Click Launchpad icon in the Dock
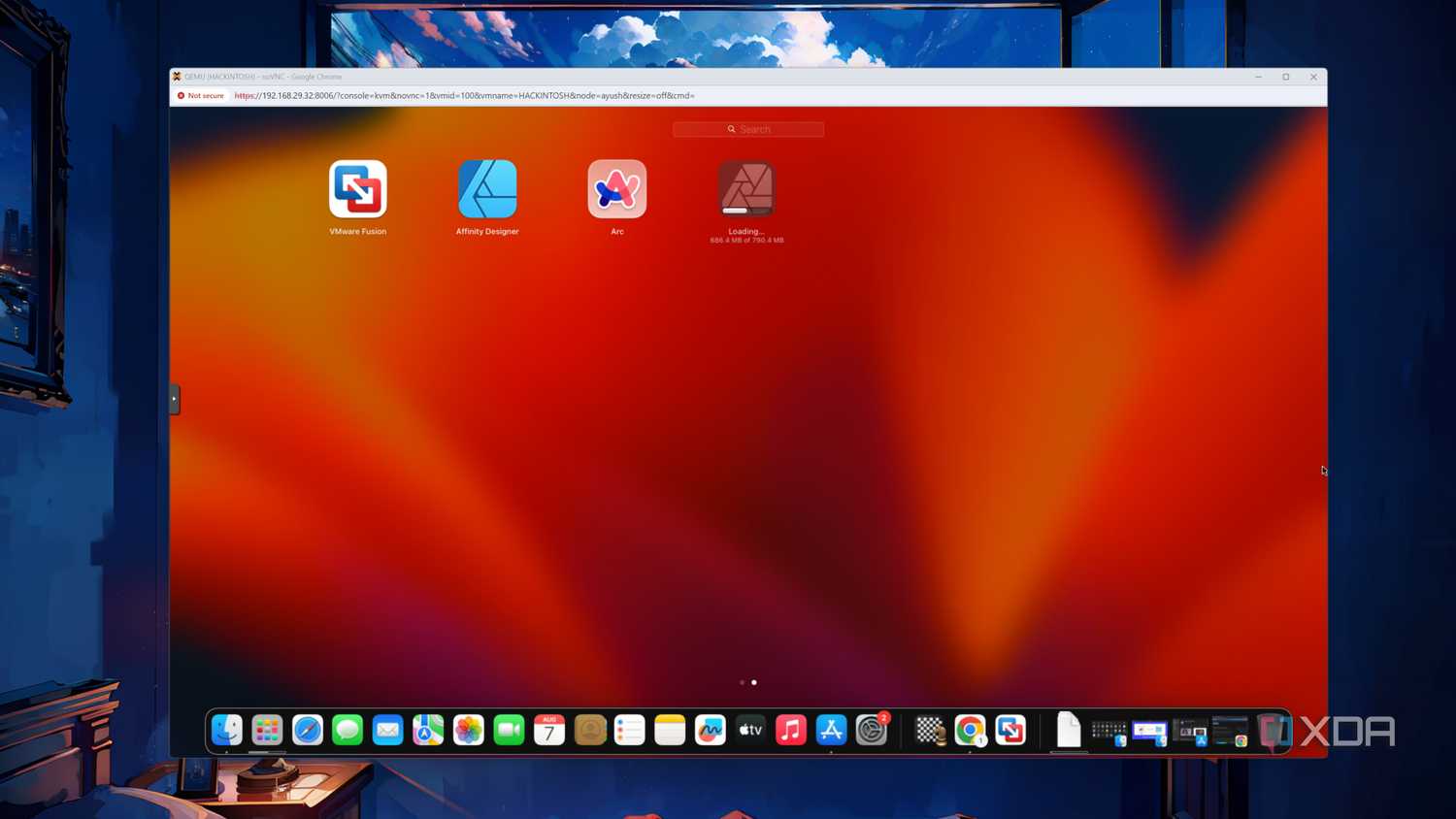The image size is (1456, 819). click(x=267, y=730)
